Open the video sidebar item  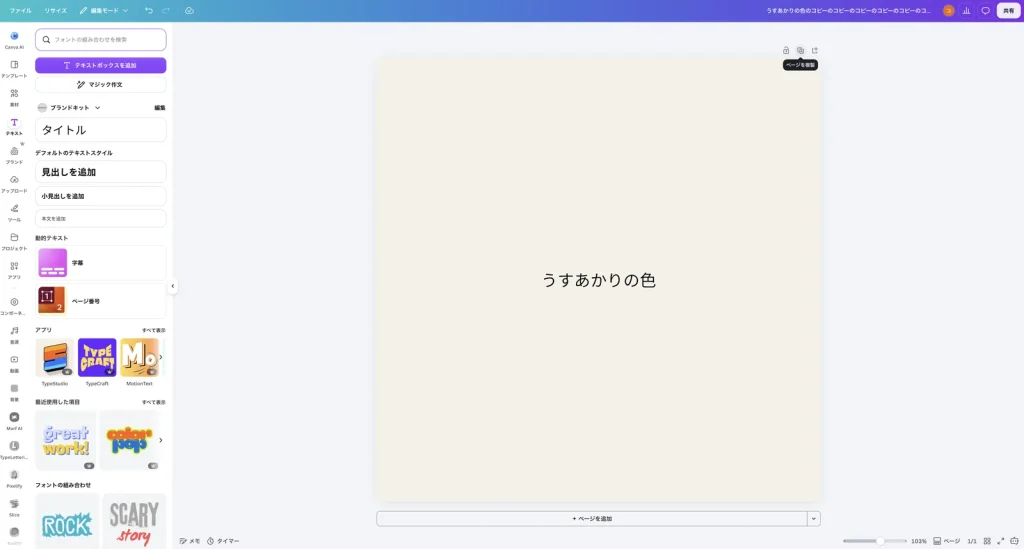pos(14,363)
